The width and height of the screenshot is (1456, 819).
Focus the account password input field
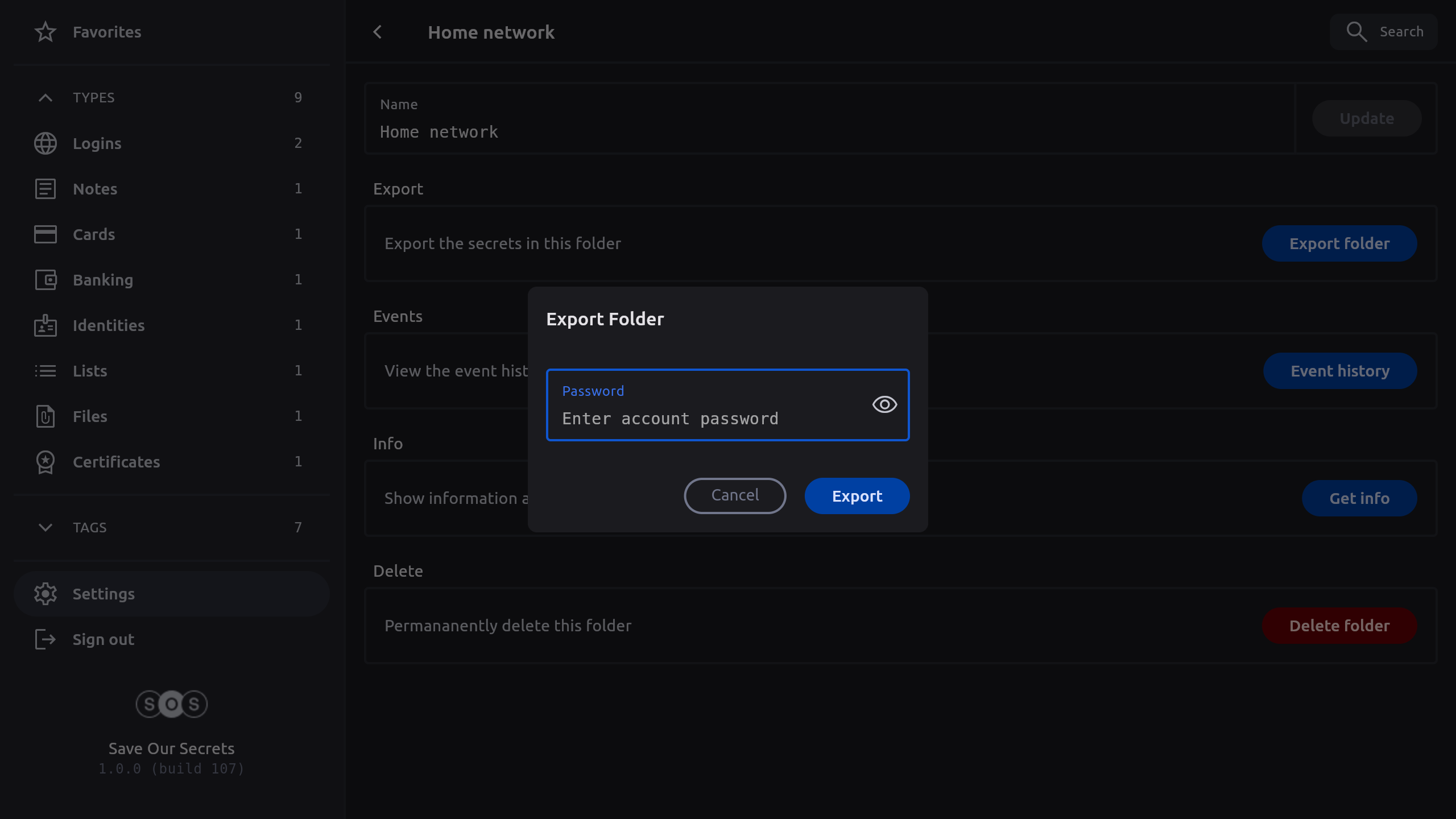(x=705, y=419)
